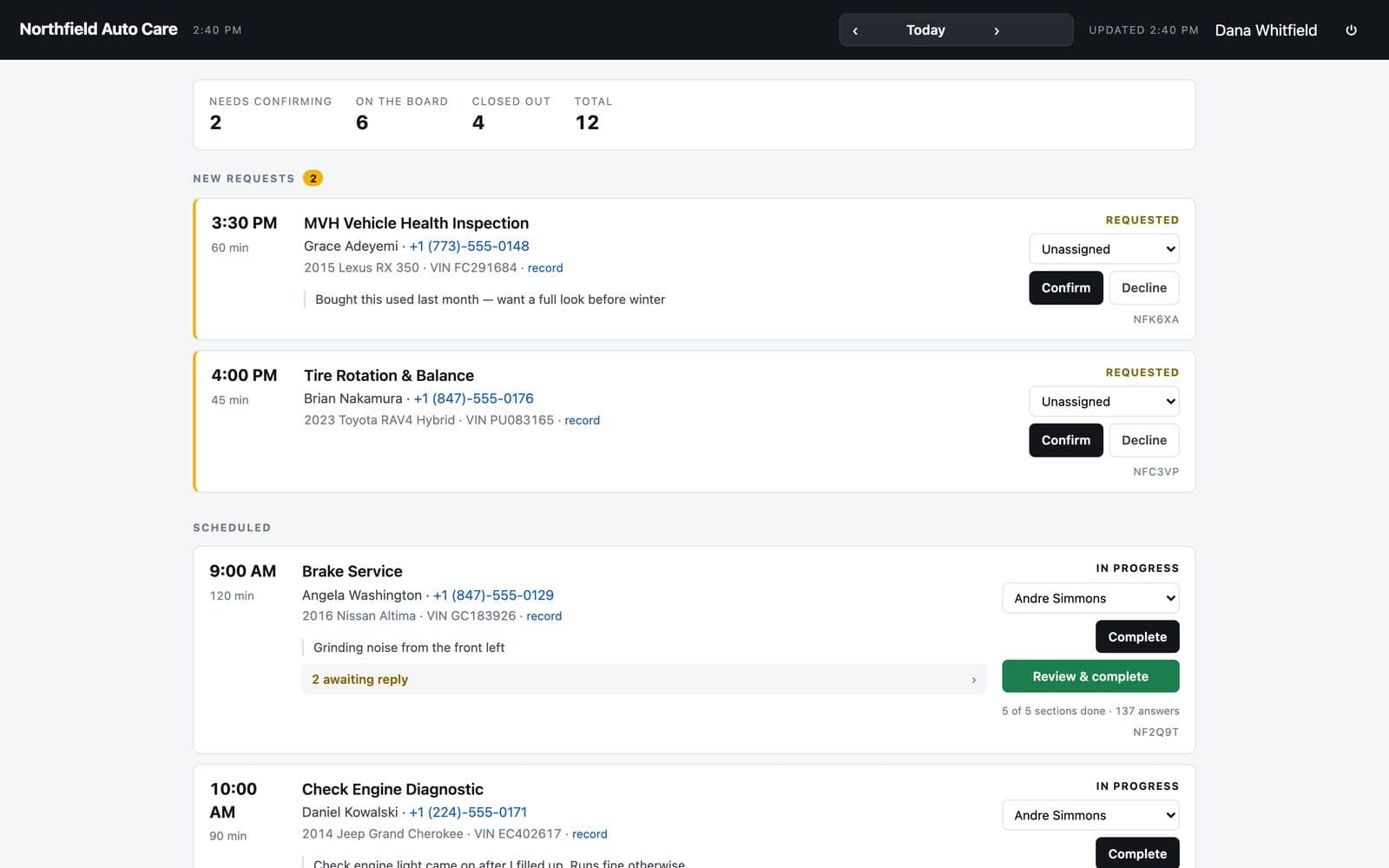Viewport: 1389px width, 868px height.
Task: Click the Dana Whitfield user name
Action: (x=1266, y=30)
